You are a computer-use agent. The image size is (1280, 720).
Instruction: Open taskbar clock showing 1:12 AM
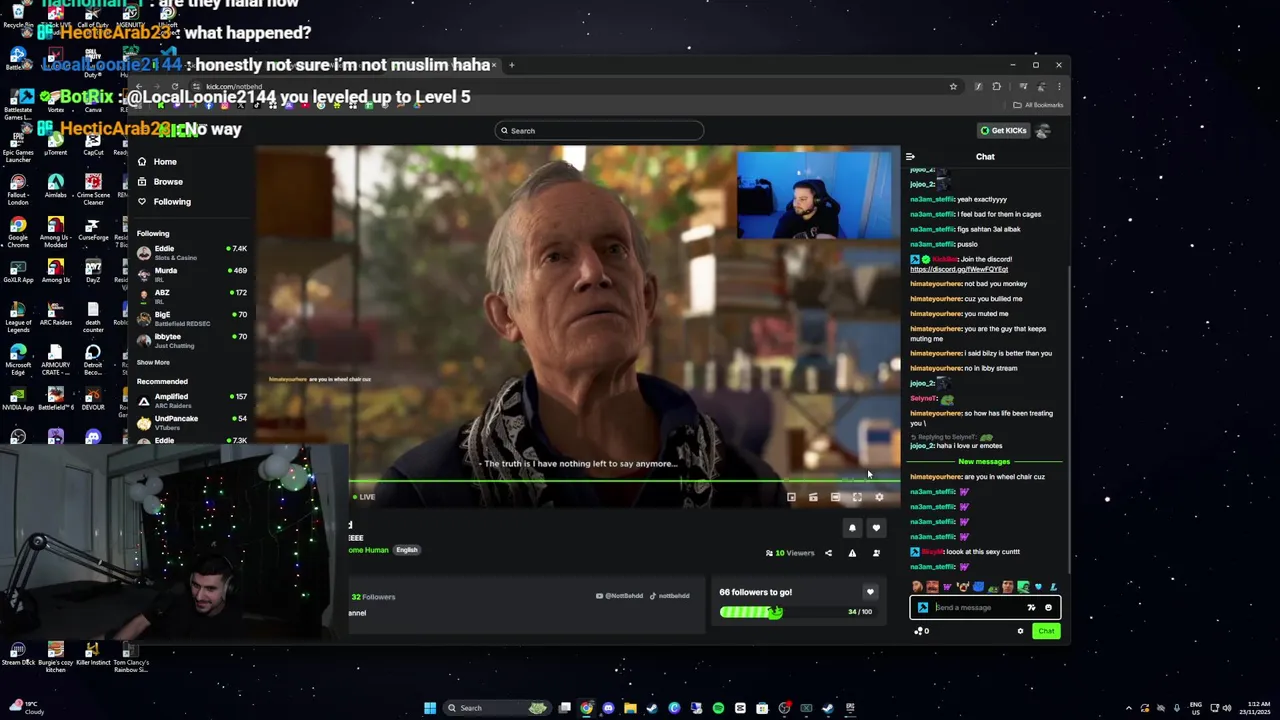1254,708
